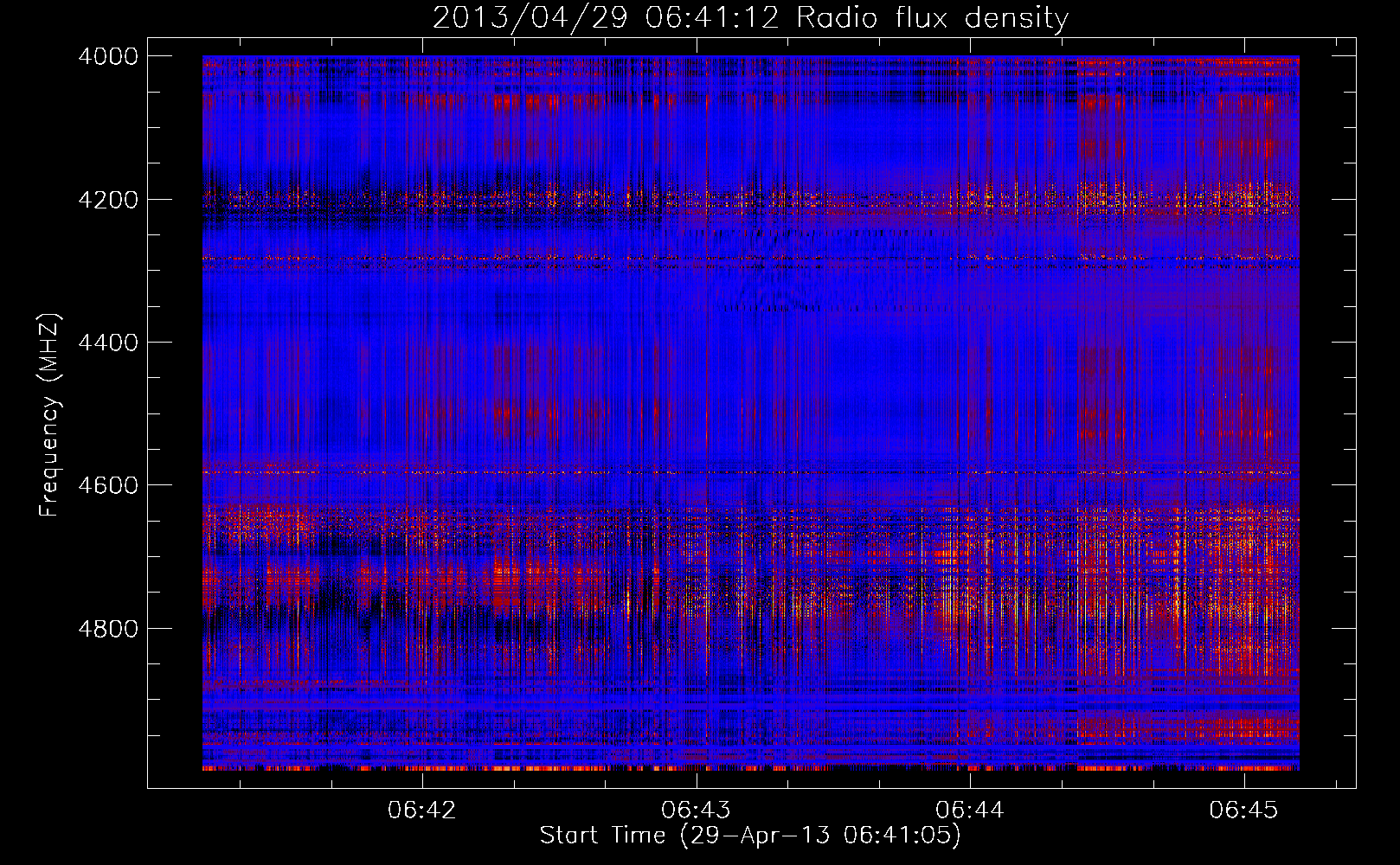Click the 'Start Time (29-Apr-13 06:41:05)' label
This screenshot has width=1400, height=865.
(x=750, y=836)
